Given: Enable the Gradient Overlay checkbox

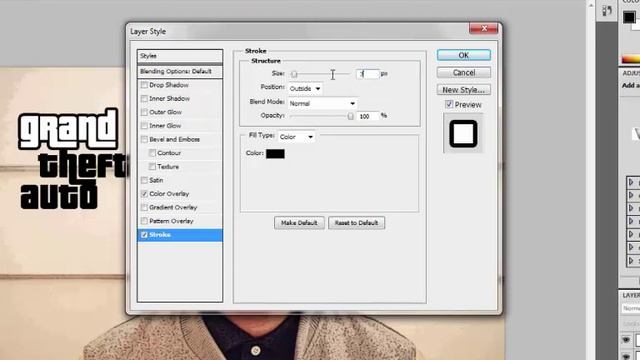Looking at the screenshot, I should coord(144,207).
